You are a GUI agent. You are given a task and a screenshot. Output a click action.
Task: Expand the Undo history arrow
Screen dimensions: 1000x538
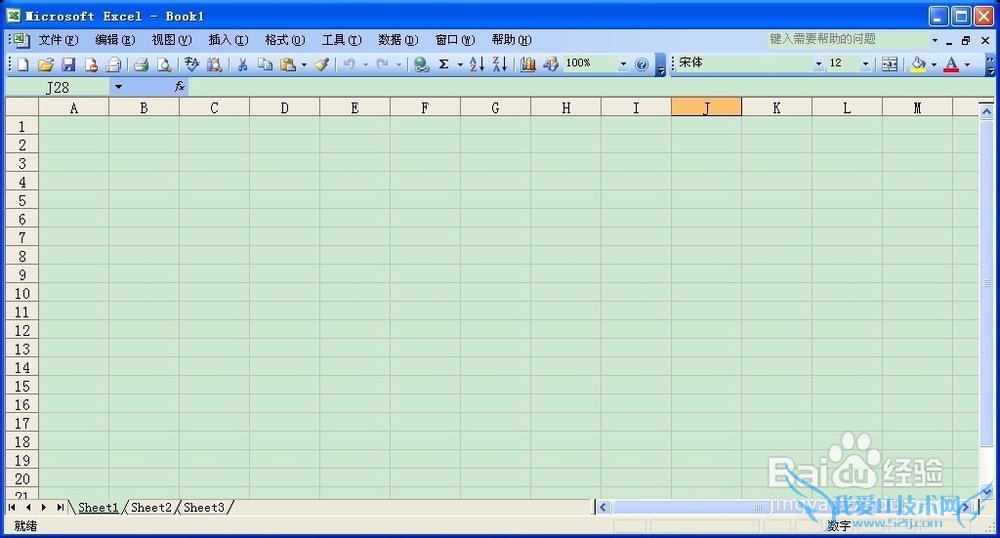(x=365, y=64)
